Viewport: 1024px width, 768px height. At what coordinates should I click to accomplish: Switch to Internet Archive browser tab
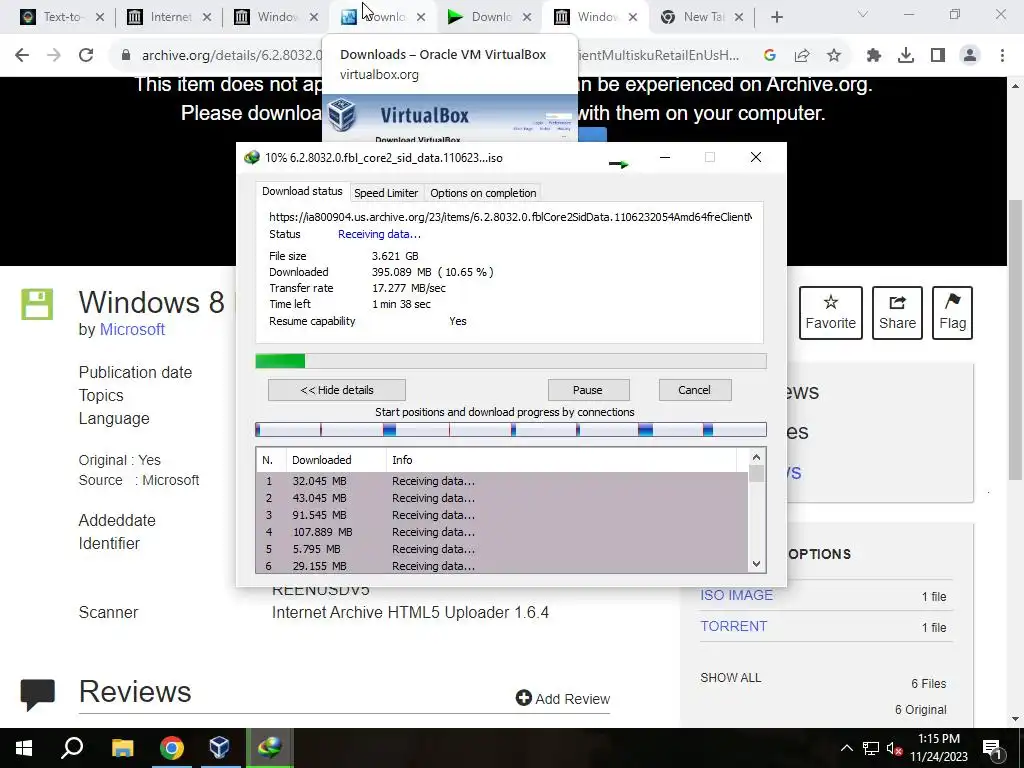tap(170, 17)
